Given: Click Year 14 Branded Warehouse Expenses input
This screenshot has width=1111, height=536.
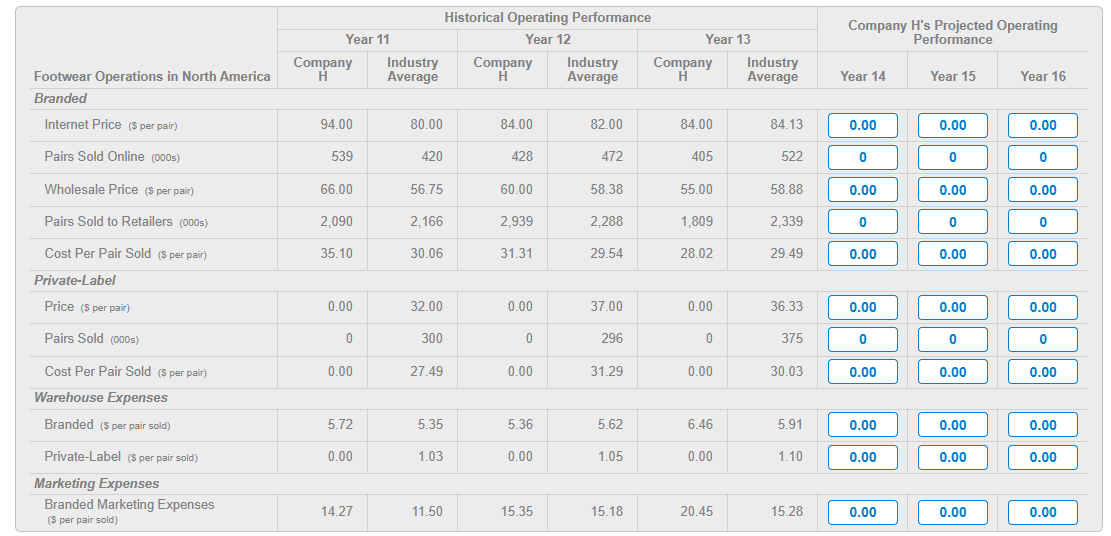Looking at the screenshot, I should click(x=862, y=425).
